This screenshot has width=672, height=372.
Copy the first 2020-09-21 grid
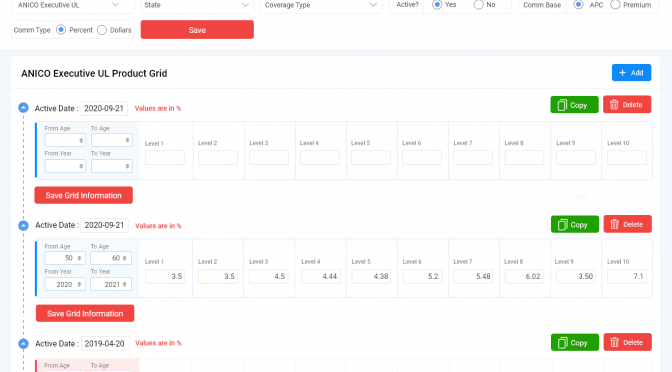574,105
